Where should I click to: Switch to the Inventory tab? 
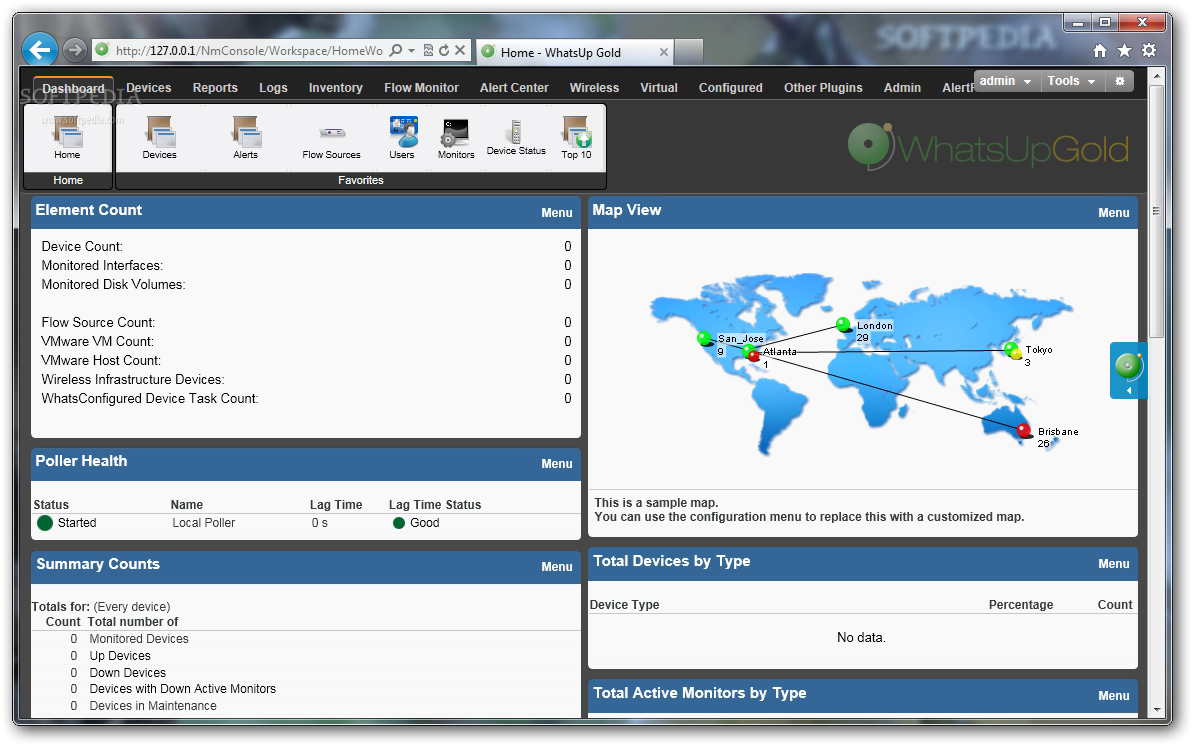point(336,88)
